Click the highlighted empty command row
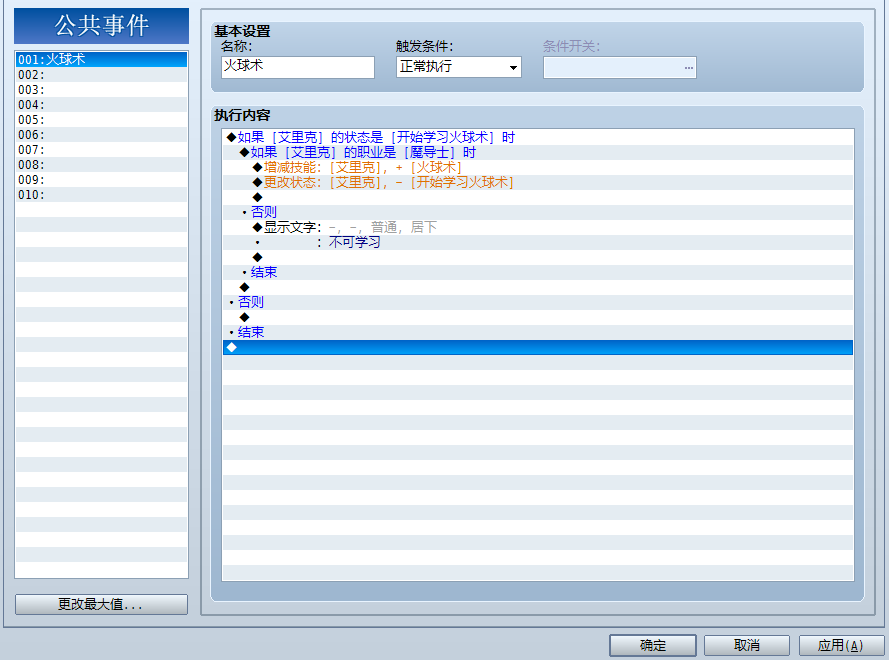Screen dimensions: 889x660 tap(538, 348)
